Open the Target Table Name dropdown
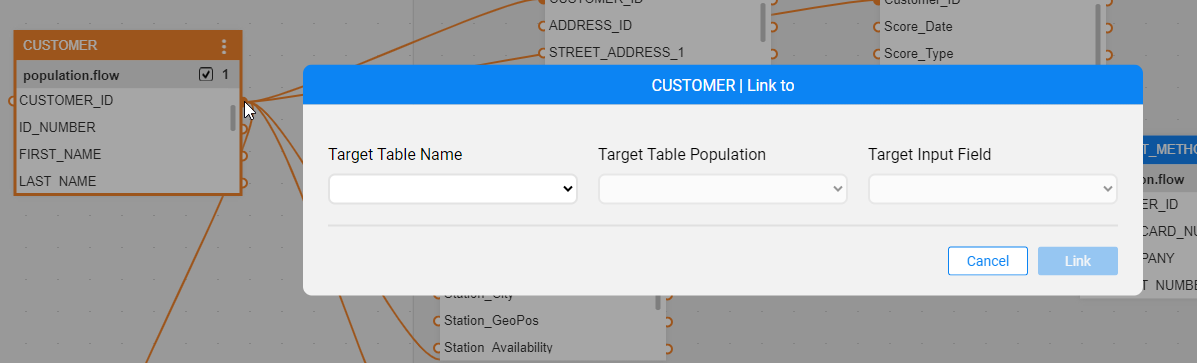 click(x=453, y=189)
